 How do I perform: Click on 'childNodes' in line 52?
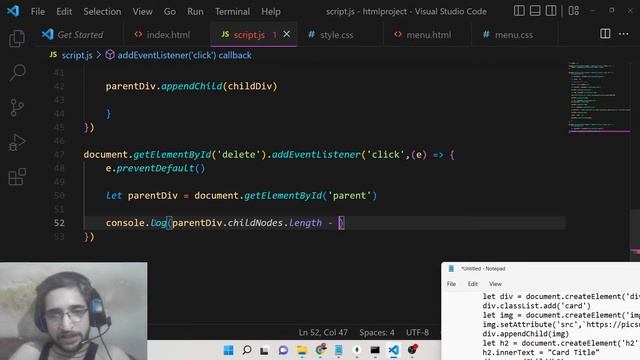pyautogui.click(x=255, y=223)
